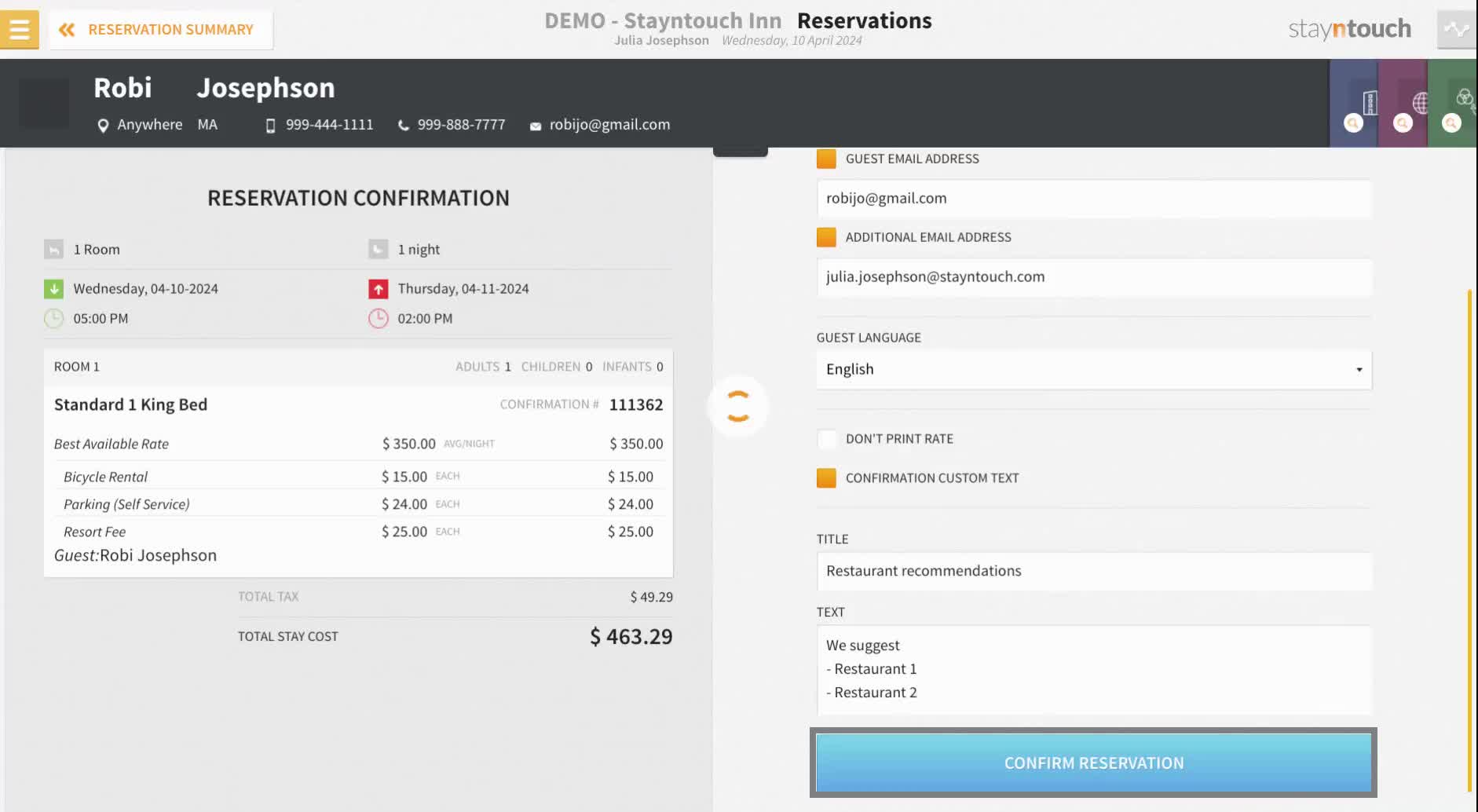Open the Guest Language dropdown
This screenshot has width=1478, height=812.
1094,370
